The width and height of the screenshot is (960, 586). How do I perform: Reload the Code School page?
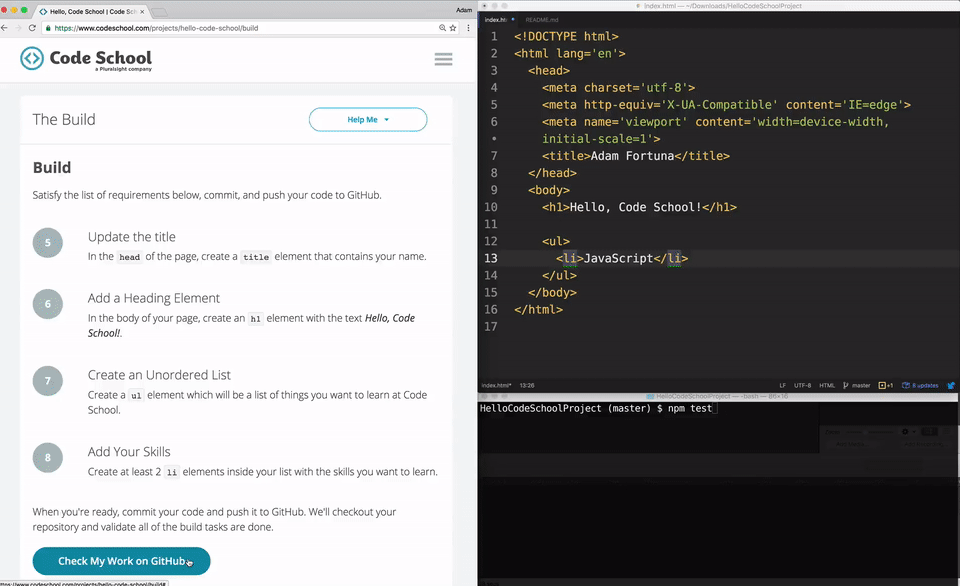coord(32,28)
